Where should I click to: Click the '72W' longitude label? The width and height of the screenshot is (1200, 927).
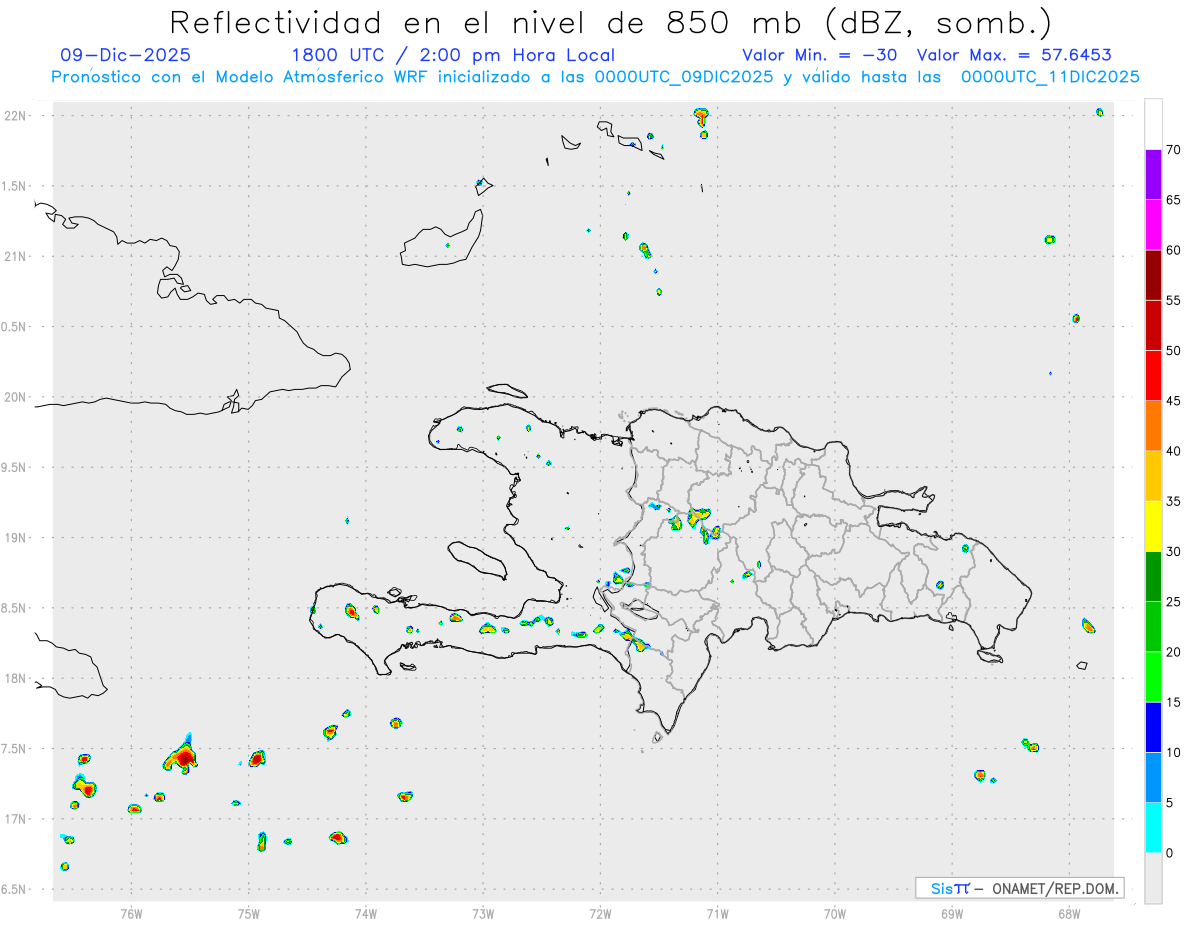click(600, 913)
